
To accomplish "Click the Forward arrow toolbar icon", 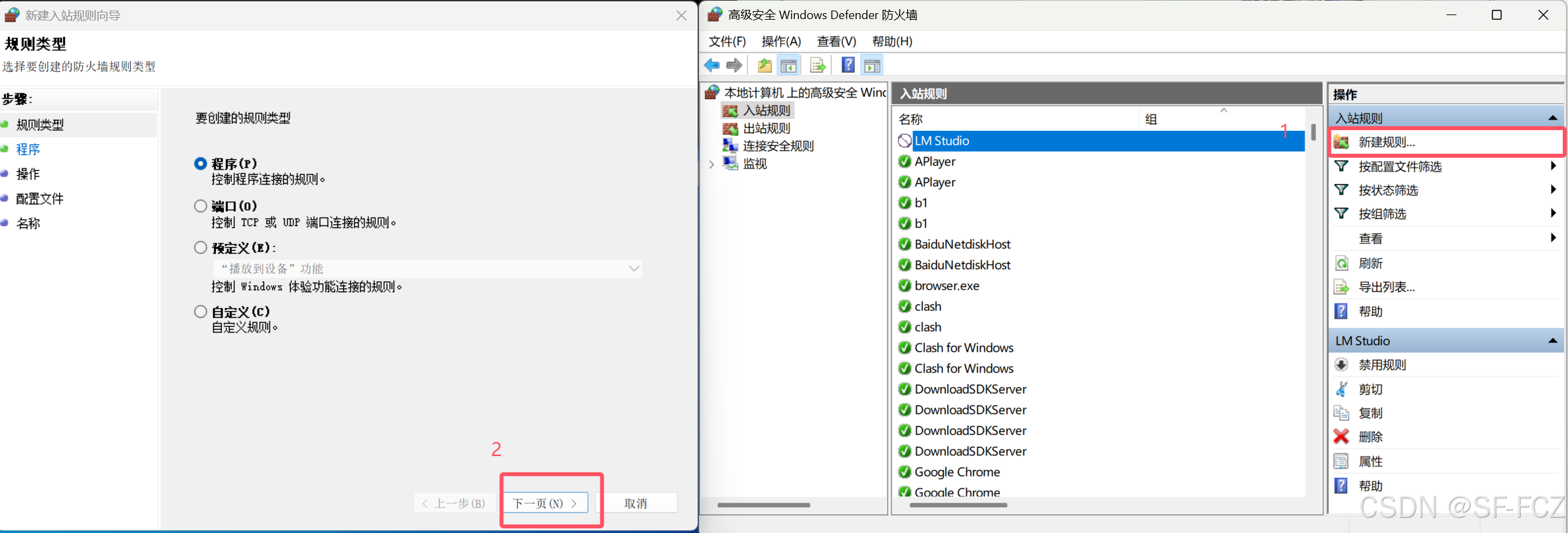I will pos(734,65).
